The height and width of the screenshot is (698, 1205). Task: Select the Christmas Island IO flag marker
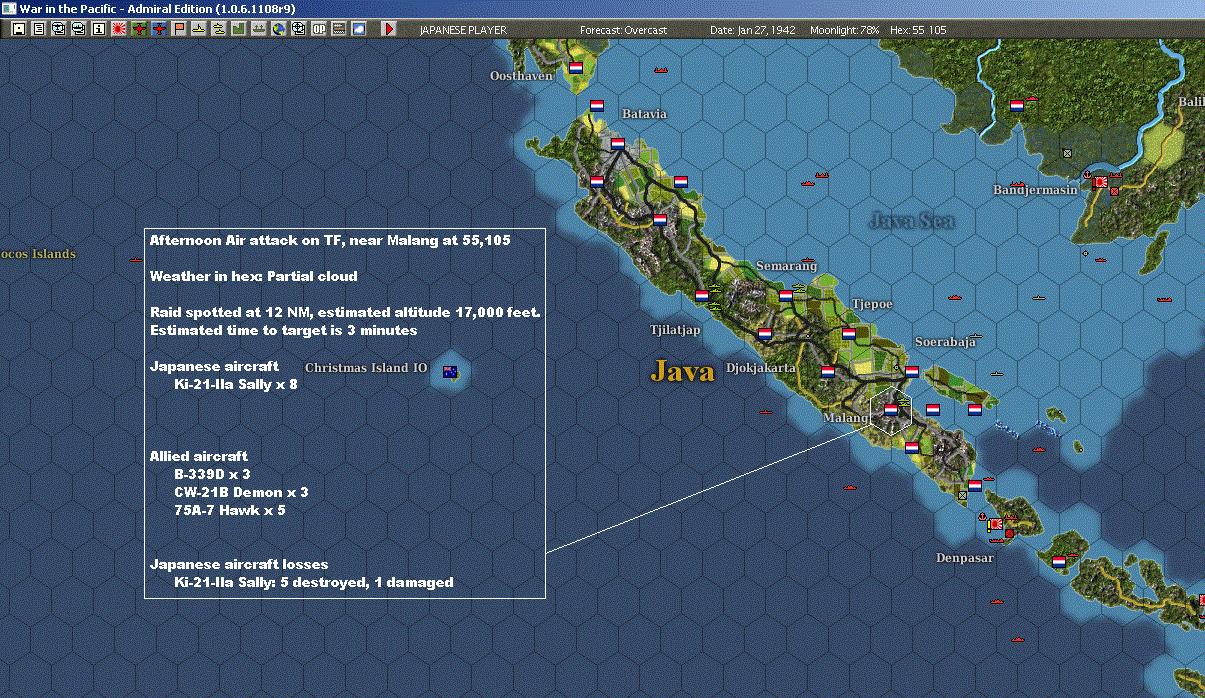coord(450,372)
